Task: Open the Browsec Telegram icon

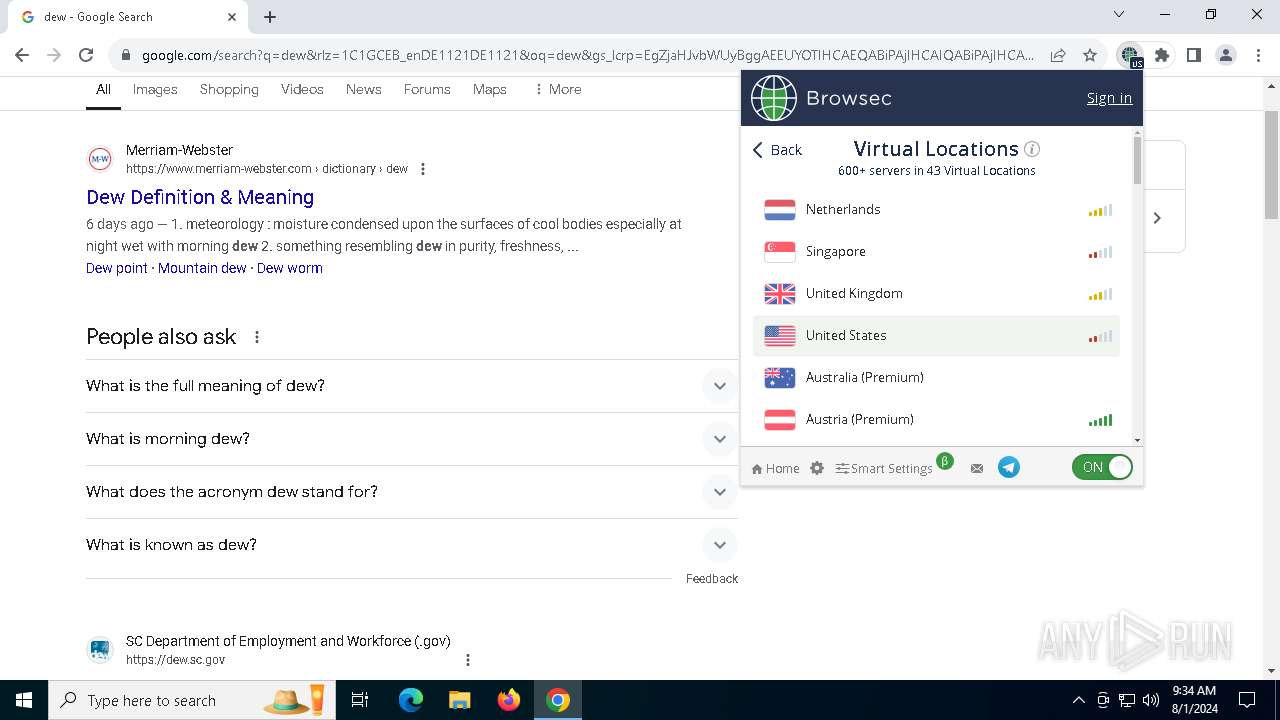Action: click(1009, 467)
